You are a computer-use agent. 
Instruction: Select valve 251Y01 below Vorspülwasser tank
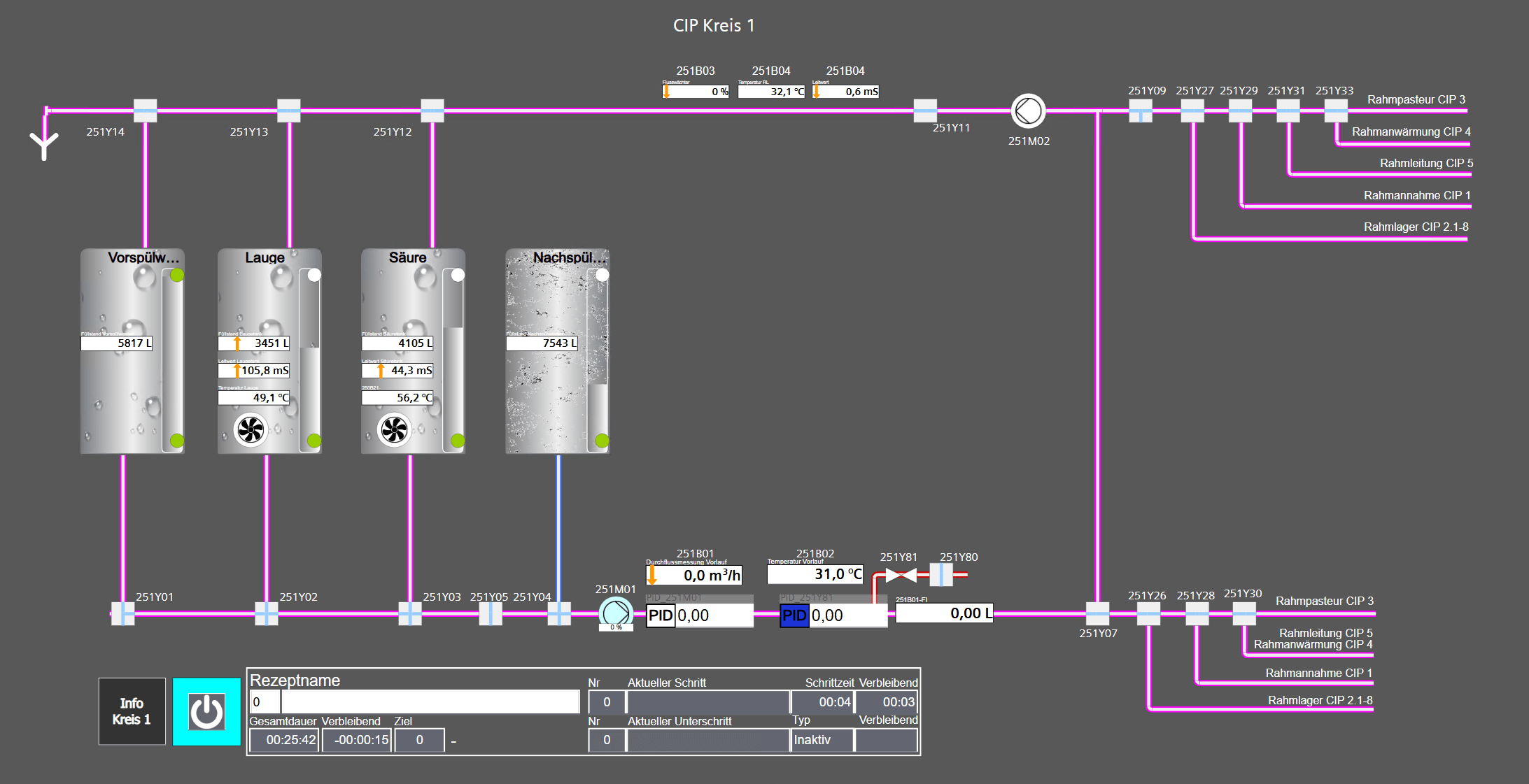pyautogui.click(x=123, y=614)
